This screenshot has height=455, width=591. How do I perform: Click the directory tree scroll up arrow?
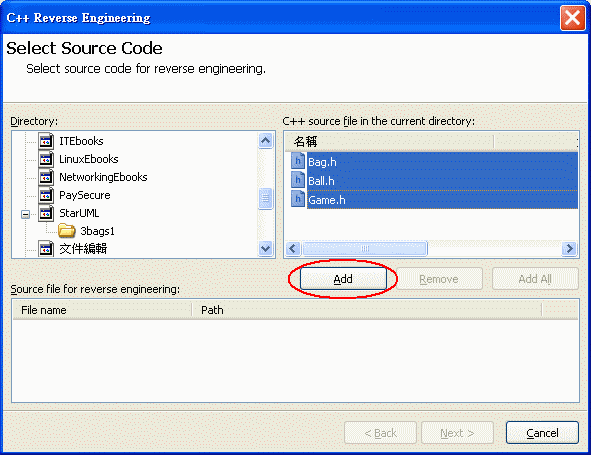265,141
